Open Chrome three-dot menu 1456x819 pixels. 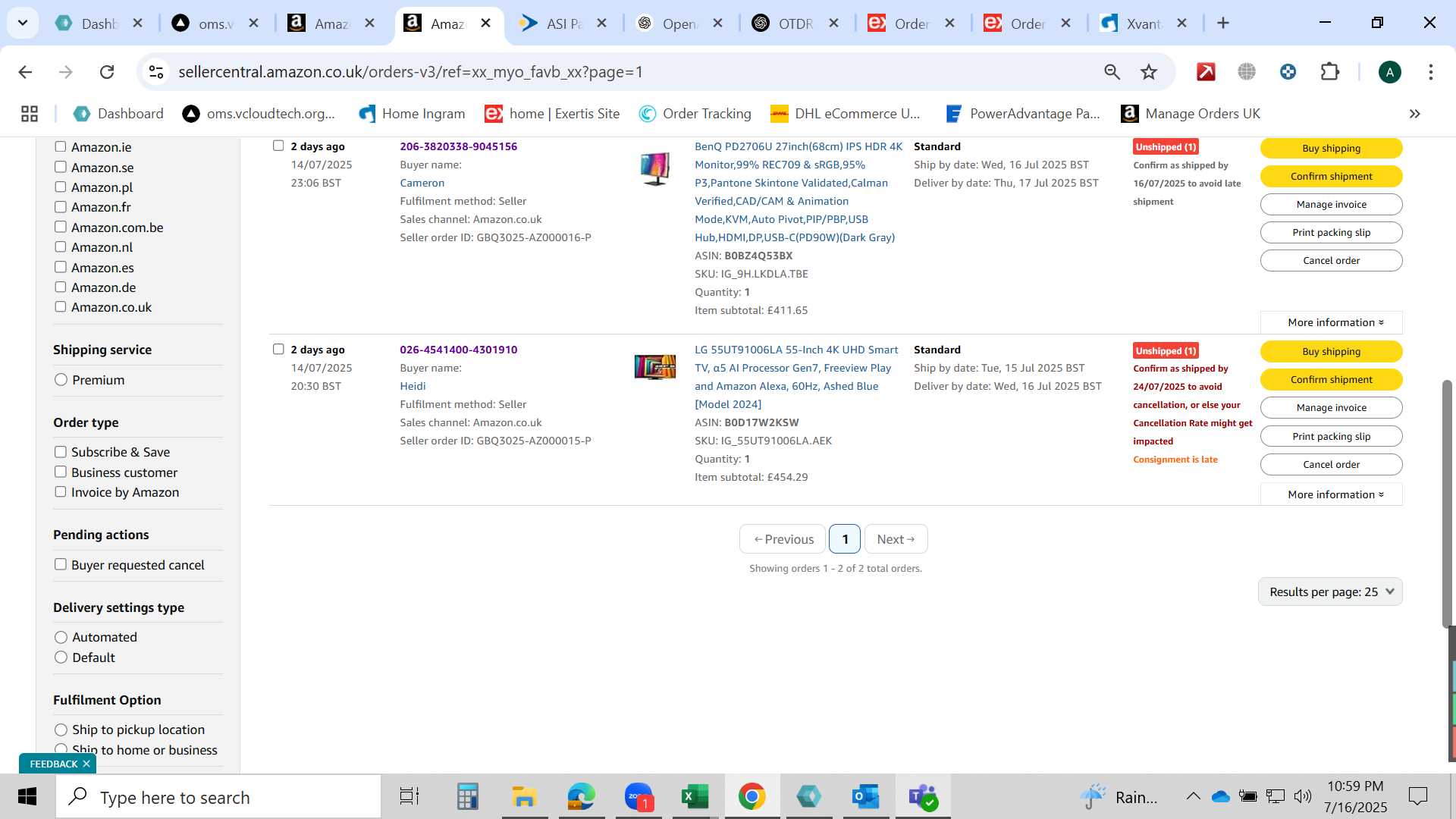point(1430,72)
